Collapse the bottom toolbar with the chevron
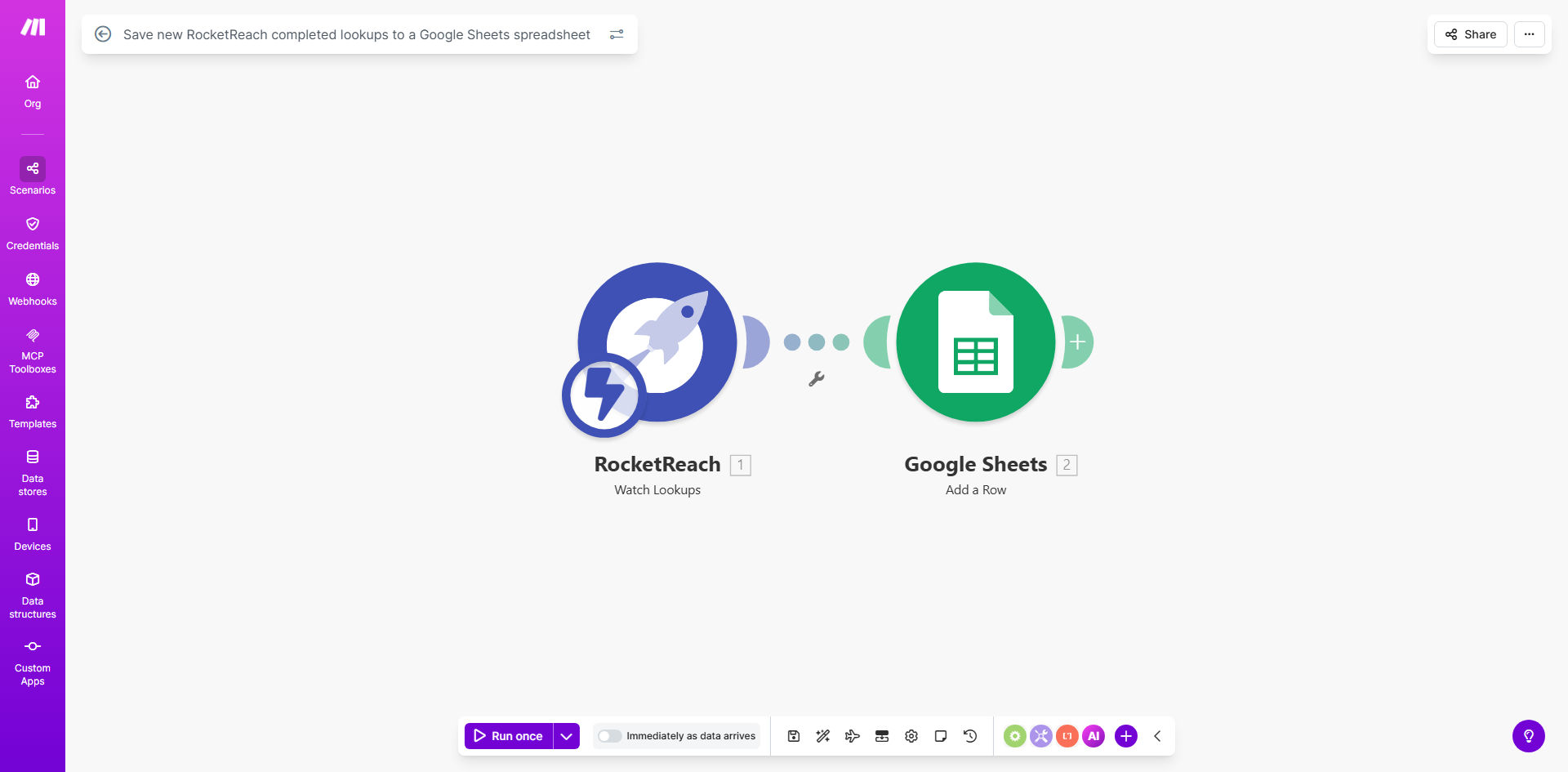The image size is (1568, 772). [1157, 736]
